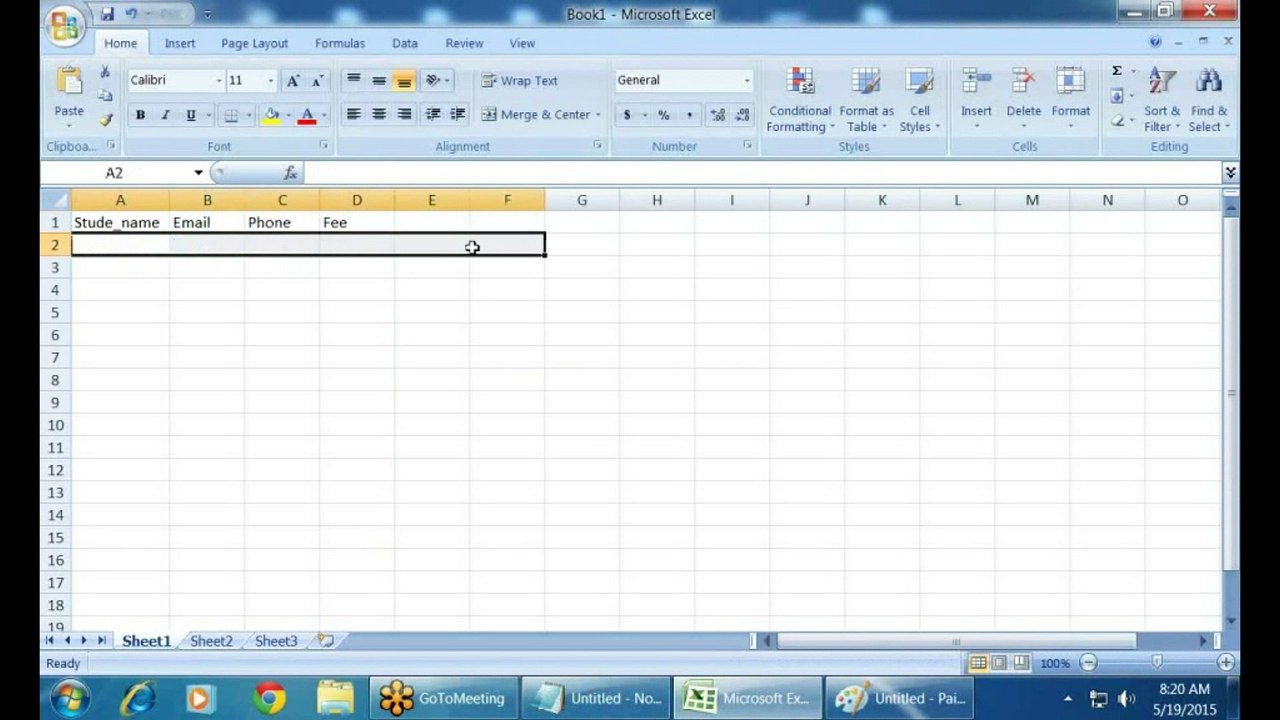Open Sort & Filter menu

coord(1162,99)
